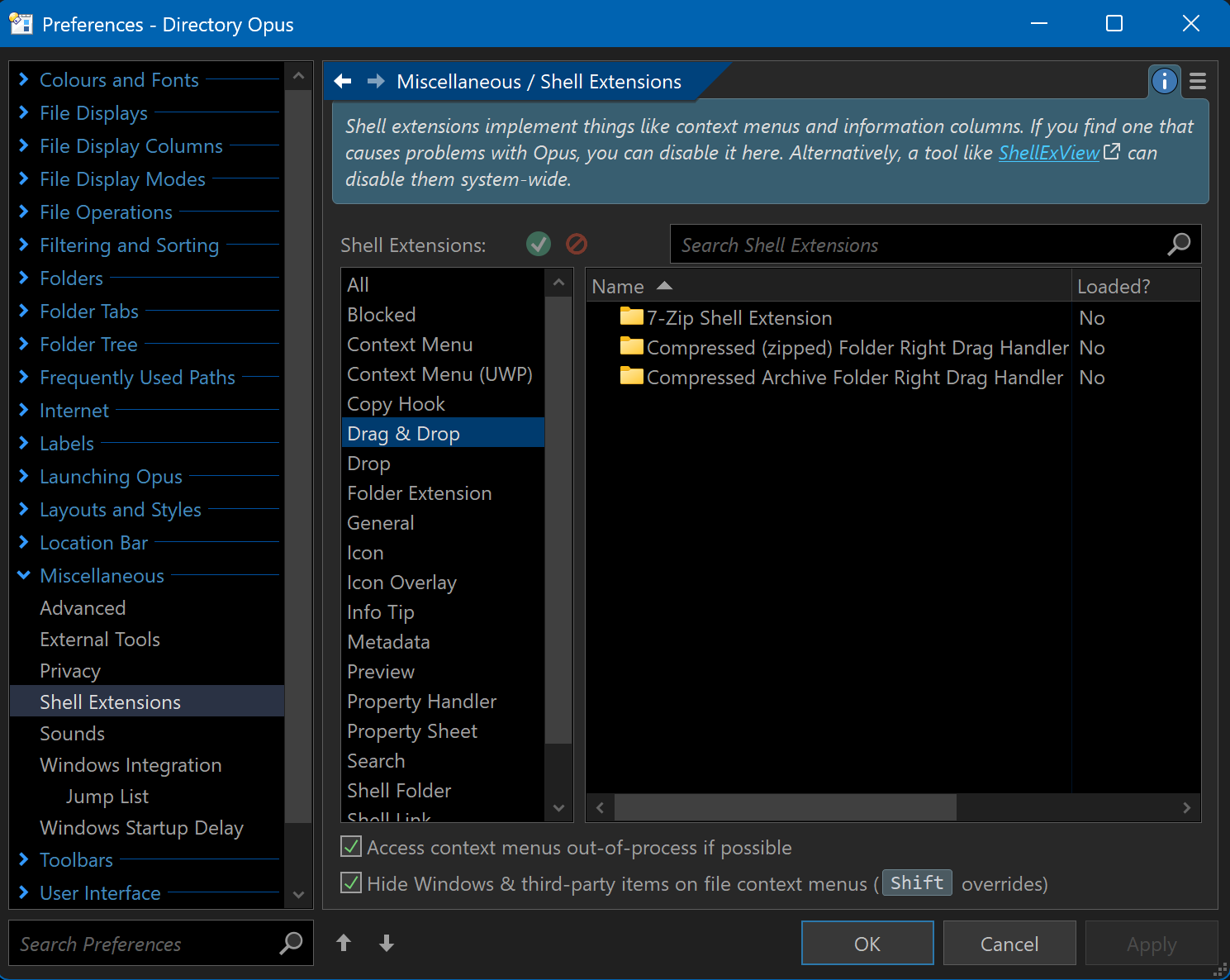This screenshot has height=980, width=1230.
Task: Click the external link icon beside ShellExView
Action: pos(1112,152)
